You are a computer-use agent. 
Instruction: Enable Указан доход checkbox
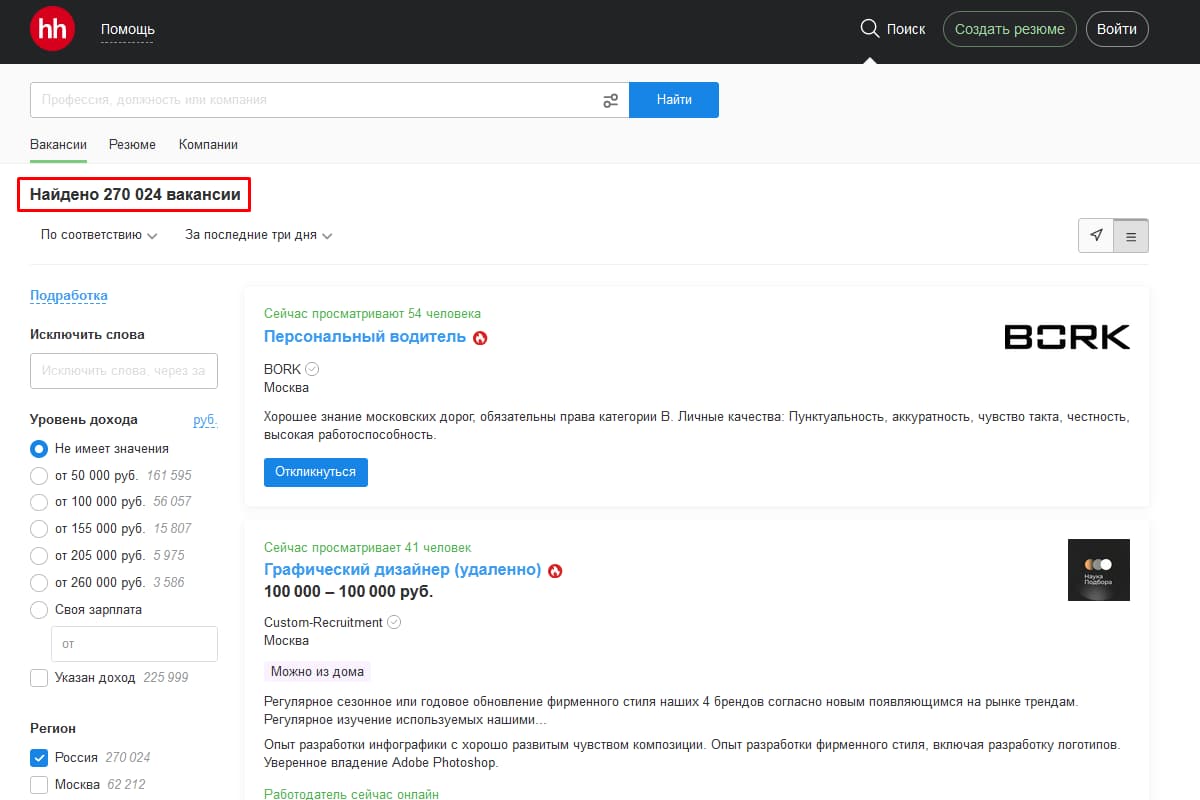click(x=39, y=678)
